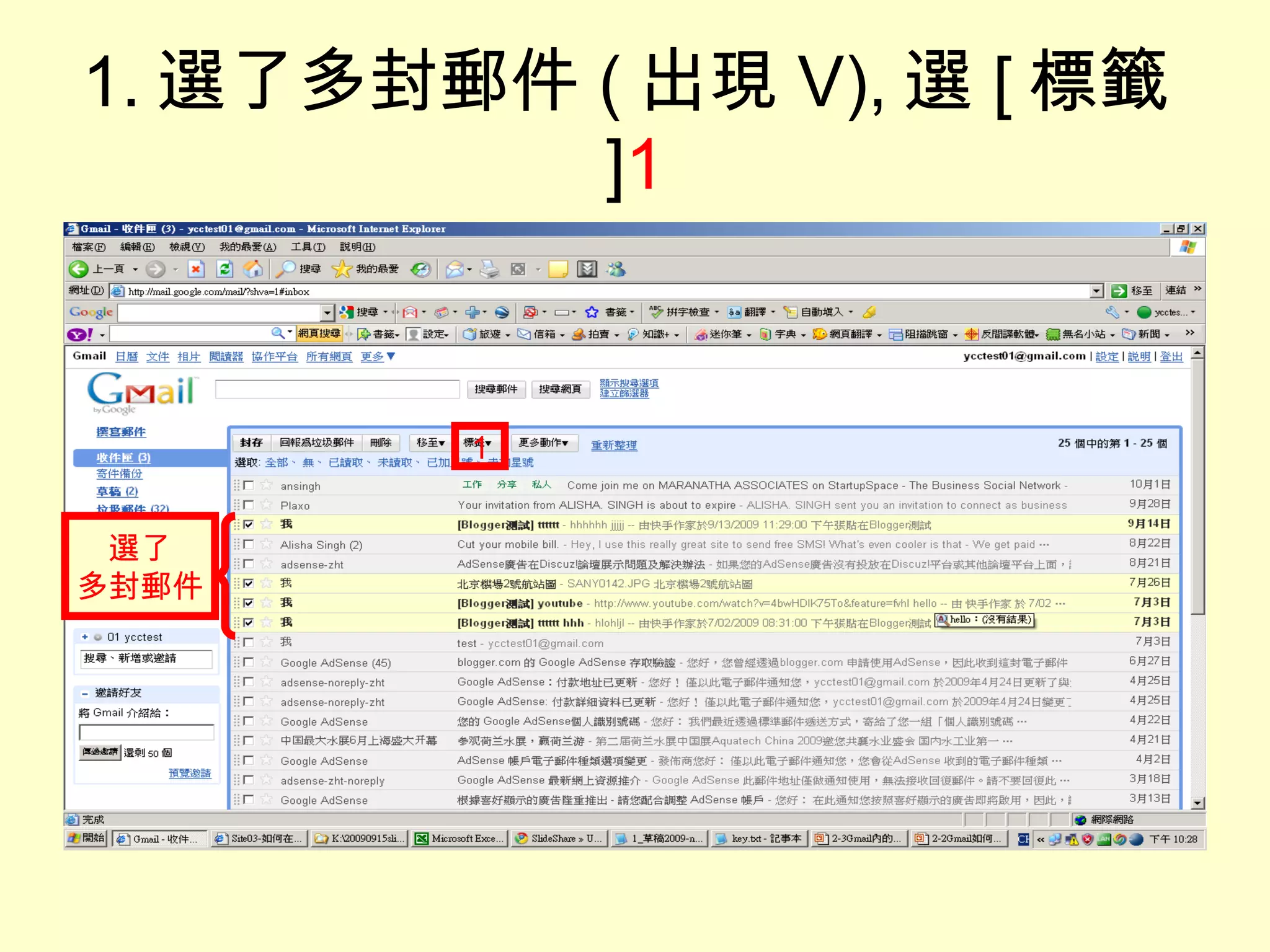
Task: Uncheck the 北京機場2號航站圖 message checkbox
Action: pyautogui.click(x=248, y=583)
